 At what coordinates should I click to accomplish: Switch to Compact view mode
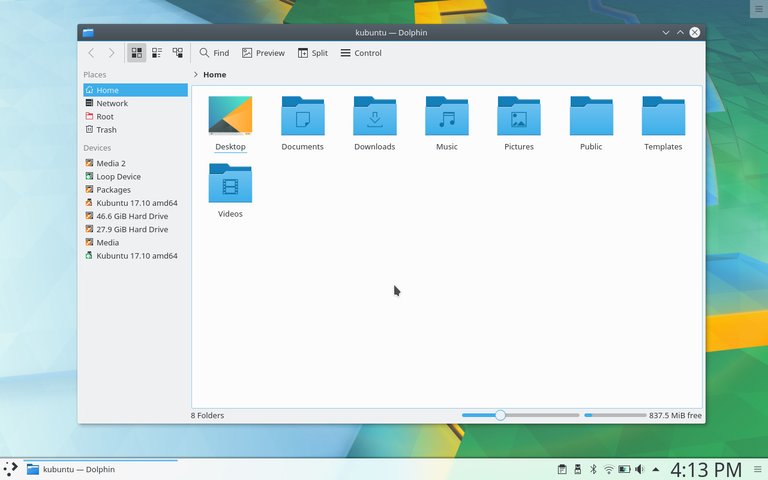(x=157, y=53)
